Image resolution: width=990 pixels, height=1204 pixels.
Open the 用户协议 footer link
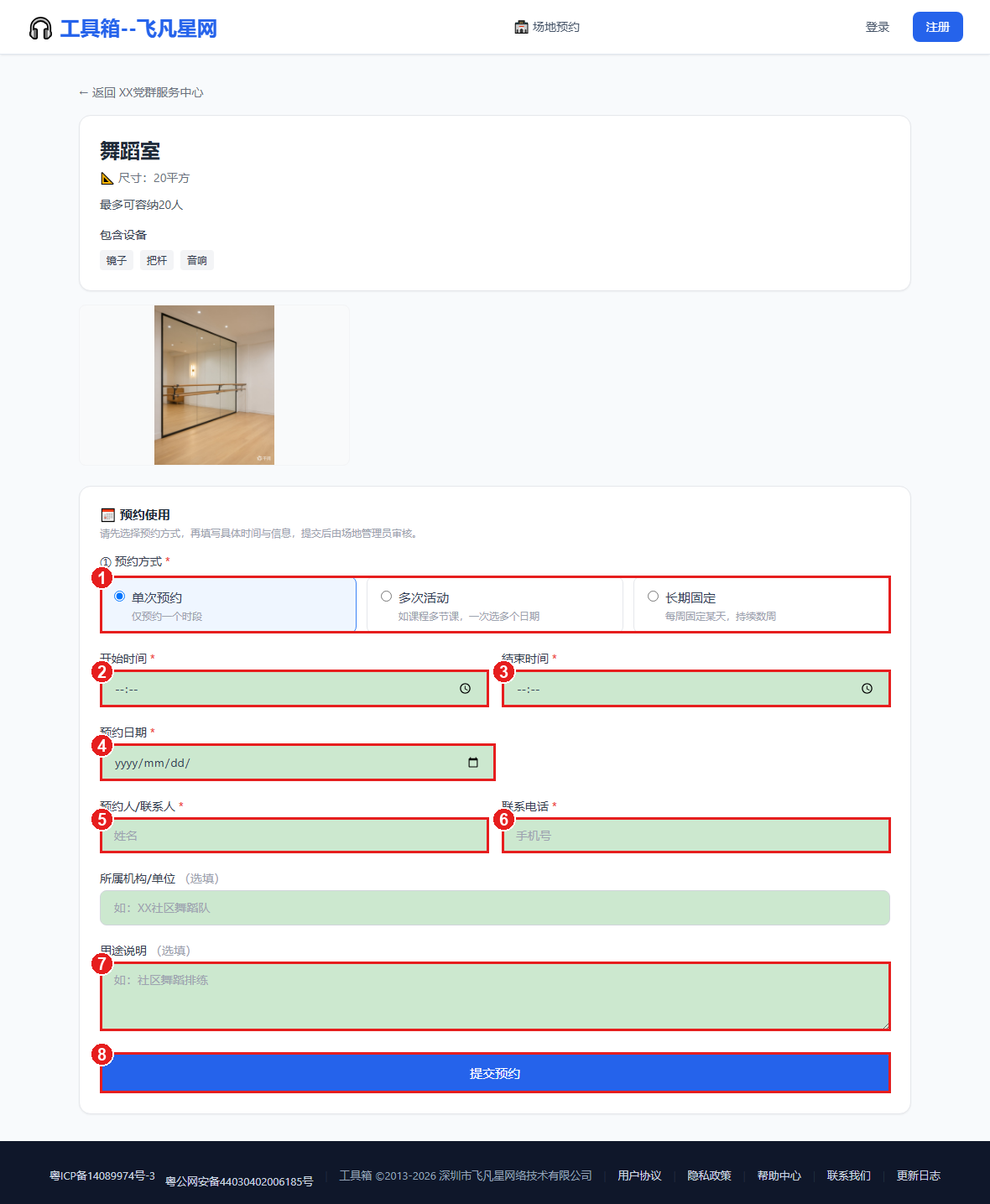click(640, 1175)
